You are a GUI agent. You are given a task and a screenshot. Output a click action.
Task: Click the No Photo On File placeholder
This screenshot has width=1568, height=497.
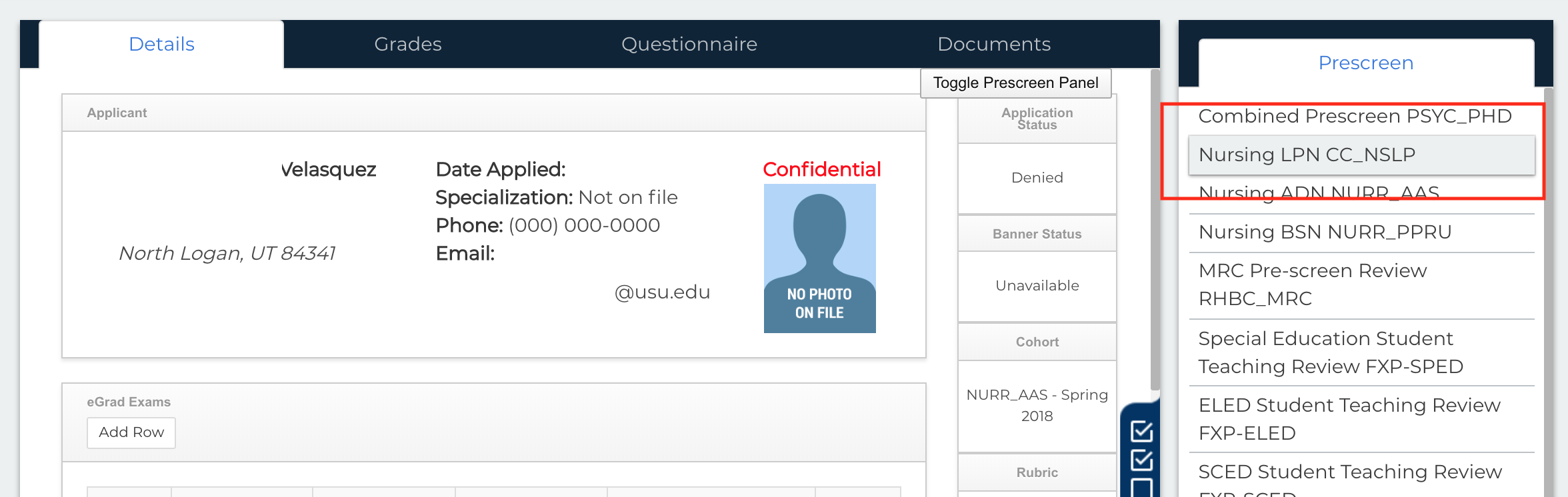tap(819, 258)
